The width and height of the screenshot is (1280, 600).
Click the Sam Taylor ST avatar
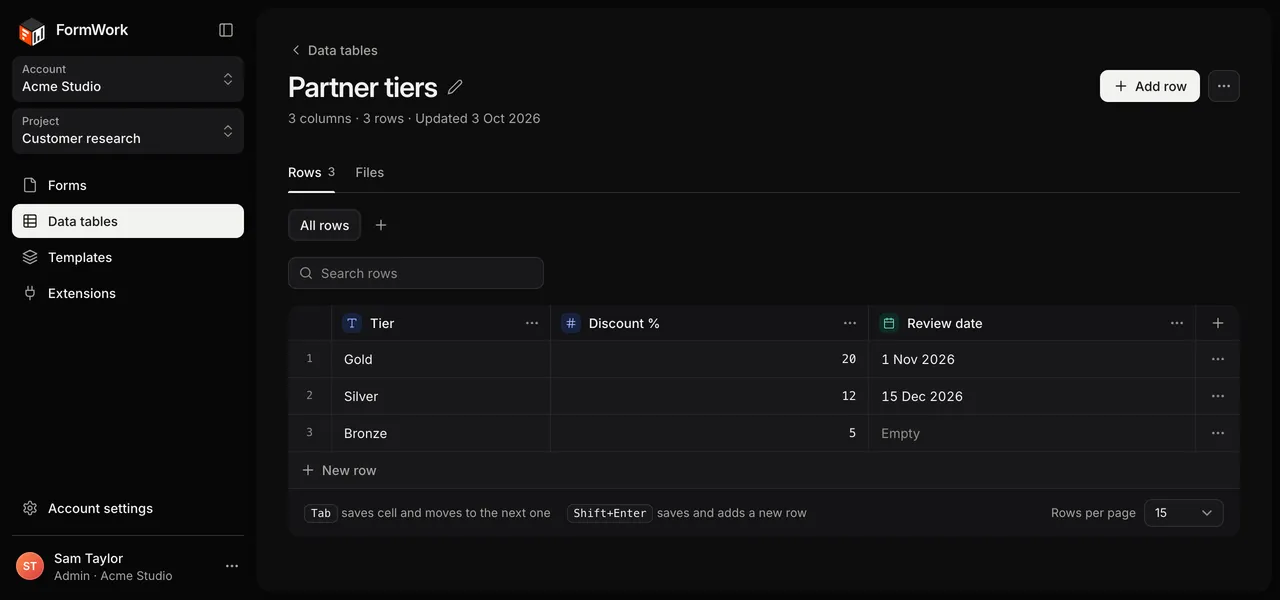30,566
